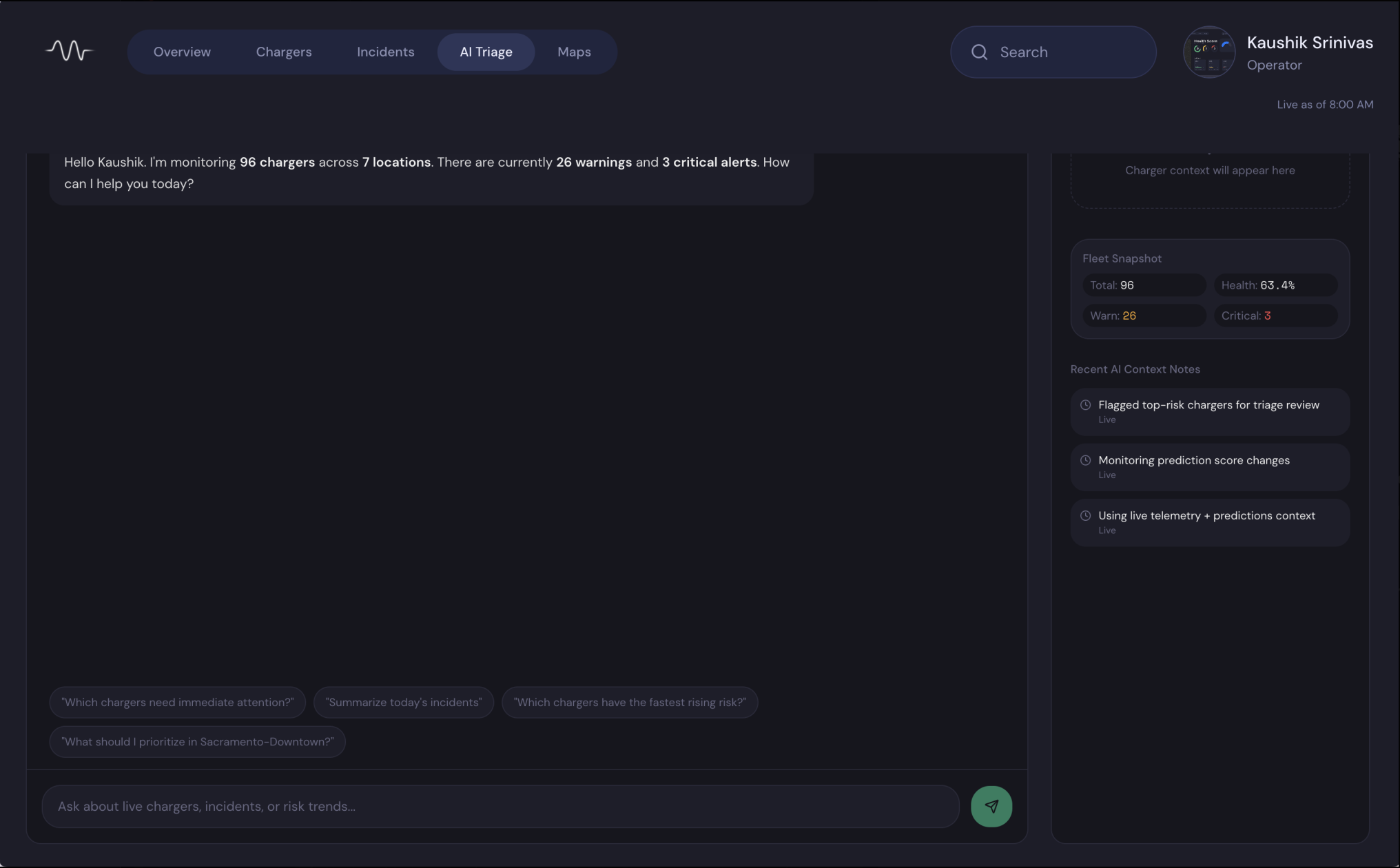Viewport: 1400px width, 868px height.
Task: Click the waveform logo icon
Action: (70, 51)
